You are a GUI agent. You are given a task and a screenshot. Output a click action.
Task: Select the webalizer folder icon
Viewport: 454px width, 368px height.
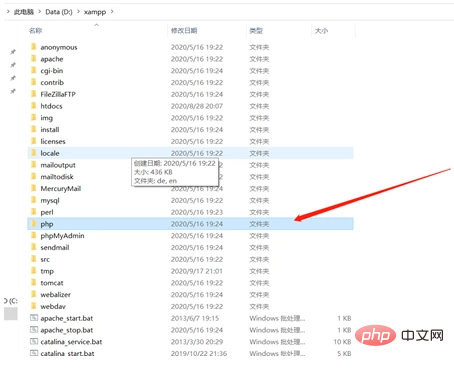click(x=33, y=294)
